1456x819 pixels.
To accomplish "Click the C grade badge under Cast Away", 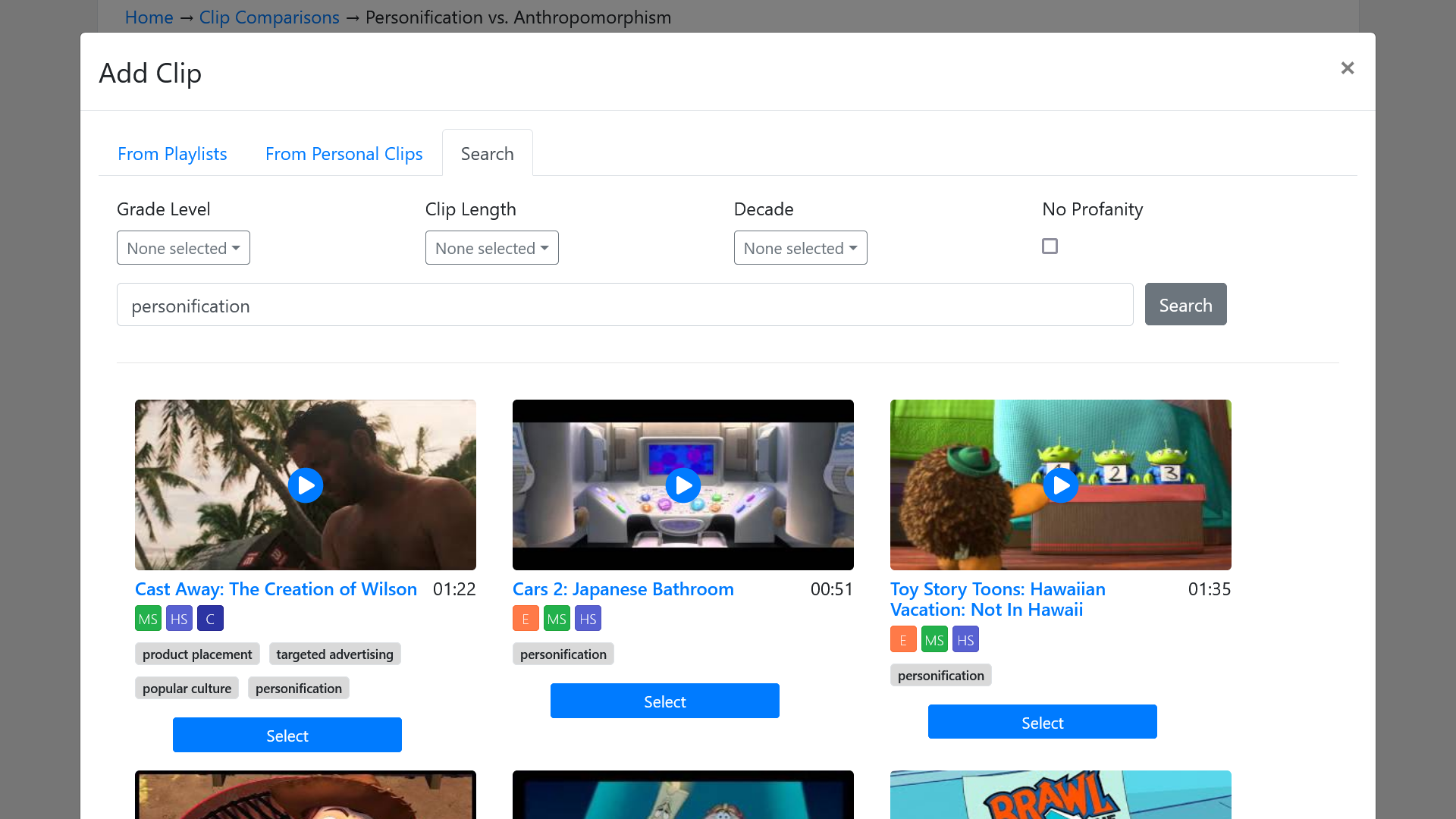I will pyautogui.click(x=210, y=619).
